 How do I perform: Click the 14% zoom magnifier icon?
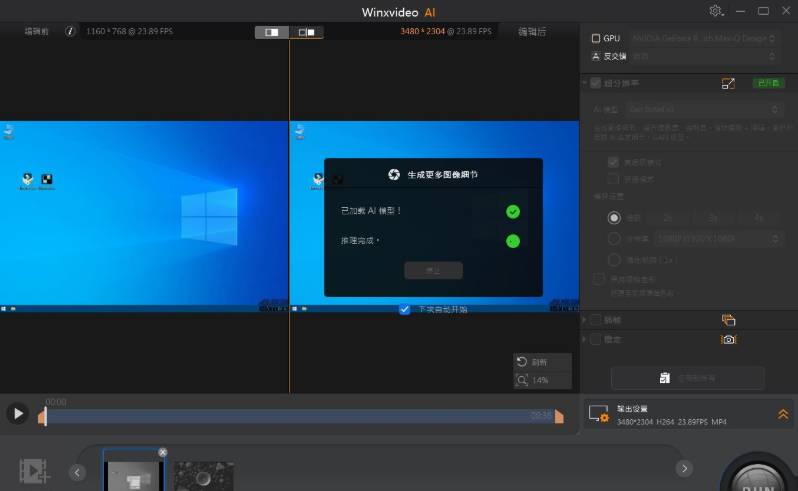tap(522, 380)
